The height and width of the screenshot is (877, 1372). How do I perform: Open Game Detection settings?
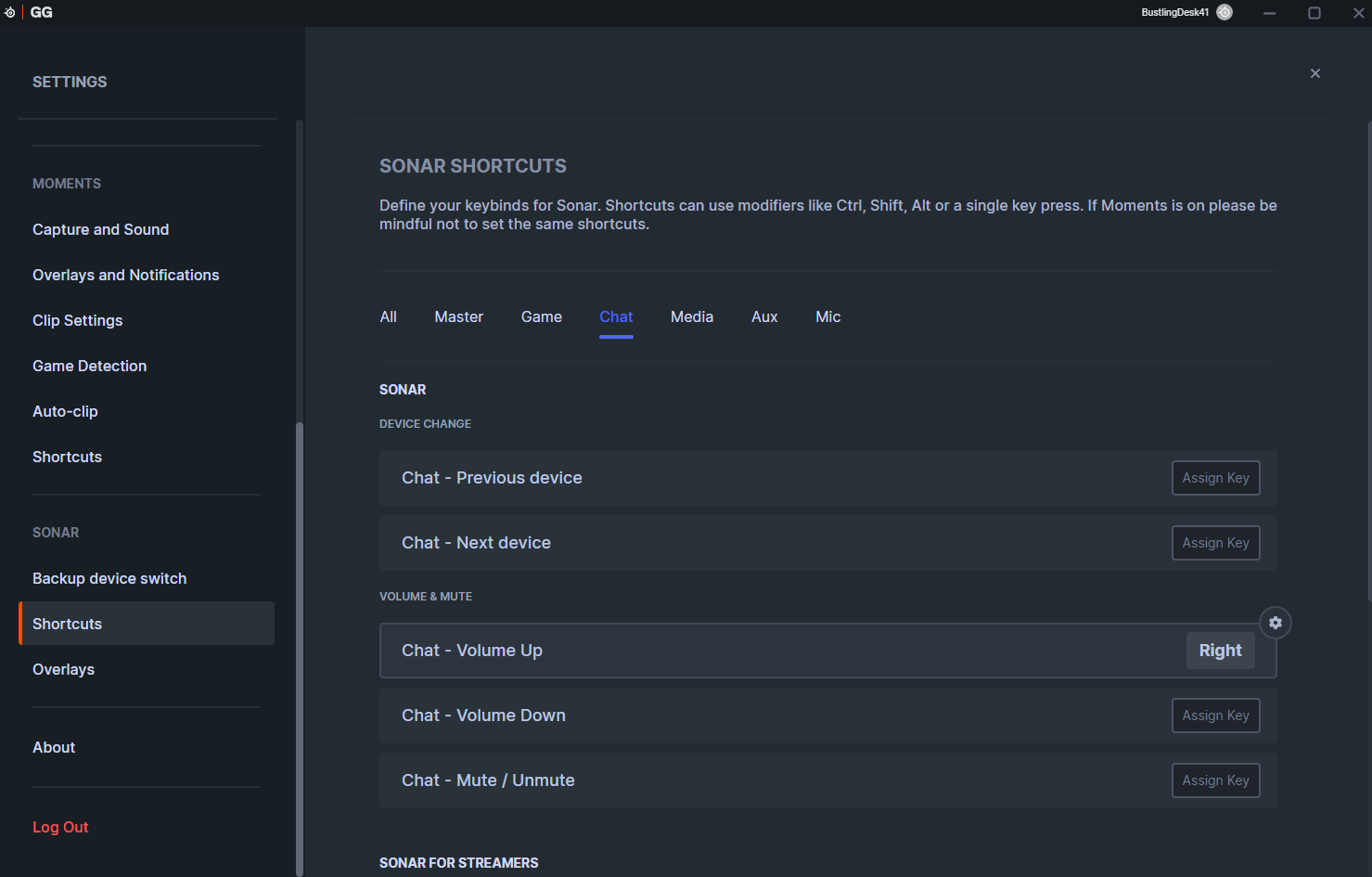click(x=90, y=366)
